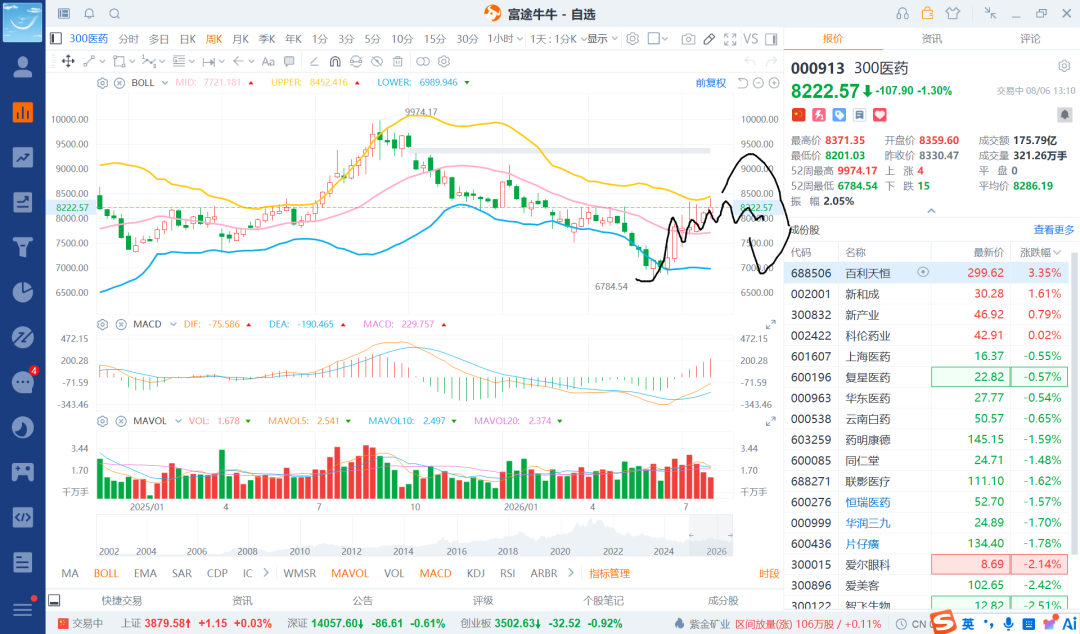This screenshot has width=1080, height=634.
Task: Enter fullscreen chart mode
Action: [x=730, y=39]
